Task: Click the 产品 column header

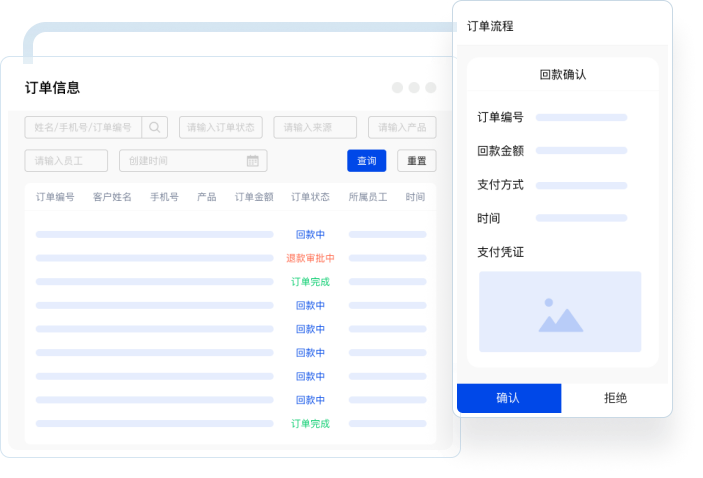Action: click(x=207, y=197)
